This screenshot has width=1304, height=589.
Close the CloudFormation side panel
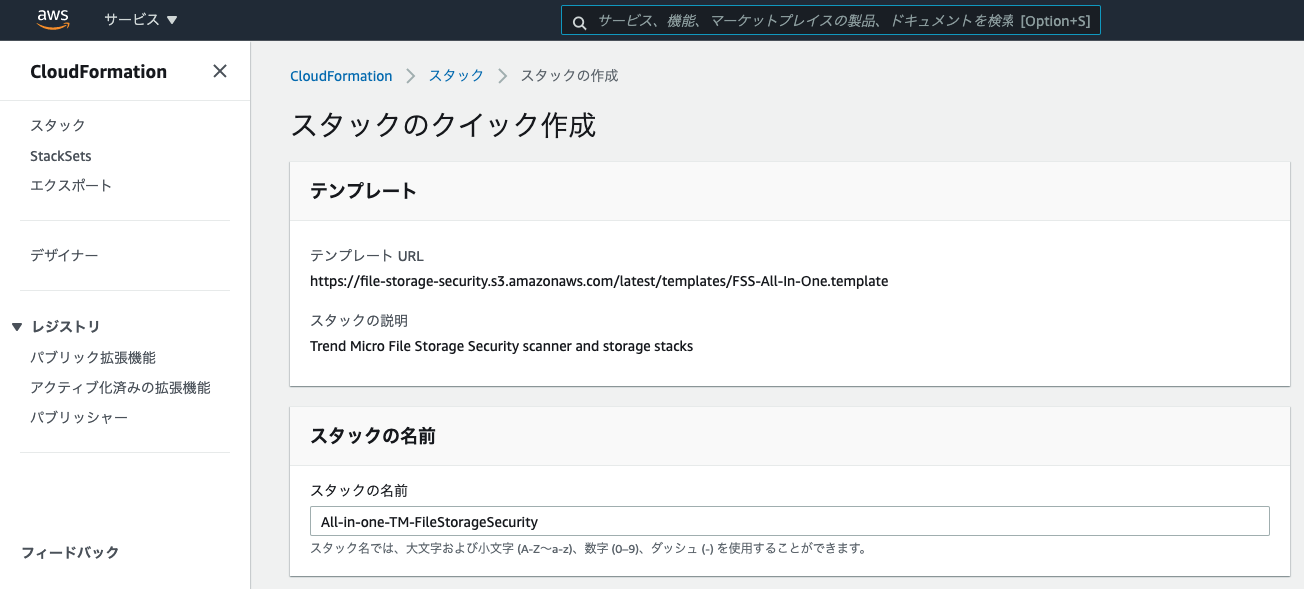[220, 71]
